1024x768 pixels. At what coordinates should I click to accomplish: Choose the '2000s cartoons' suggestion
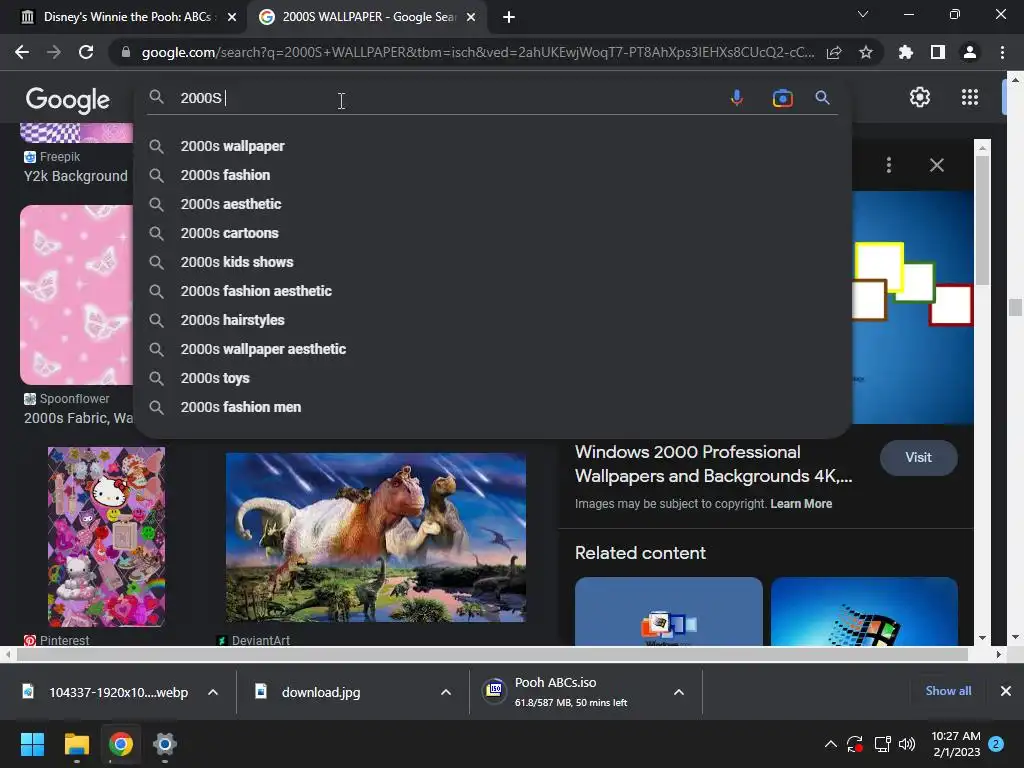pos(492,233)
